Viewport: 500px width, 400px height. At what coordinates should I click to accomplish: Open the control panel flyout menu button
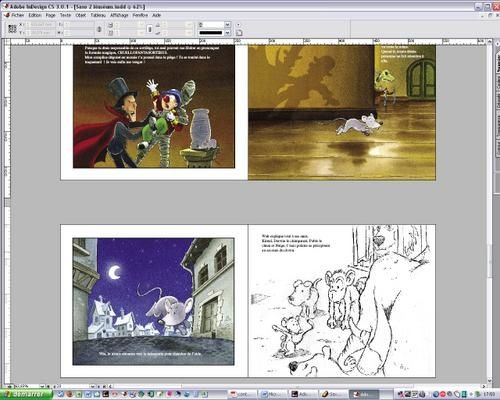coord(238,25)
